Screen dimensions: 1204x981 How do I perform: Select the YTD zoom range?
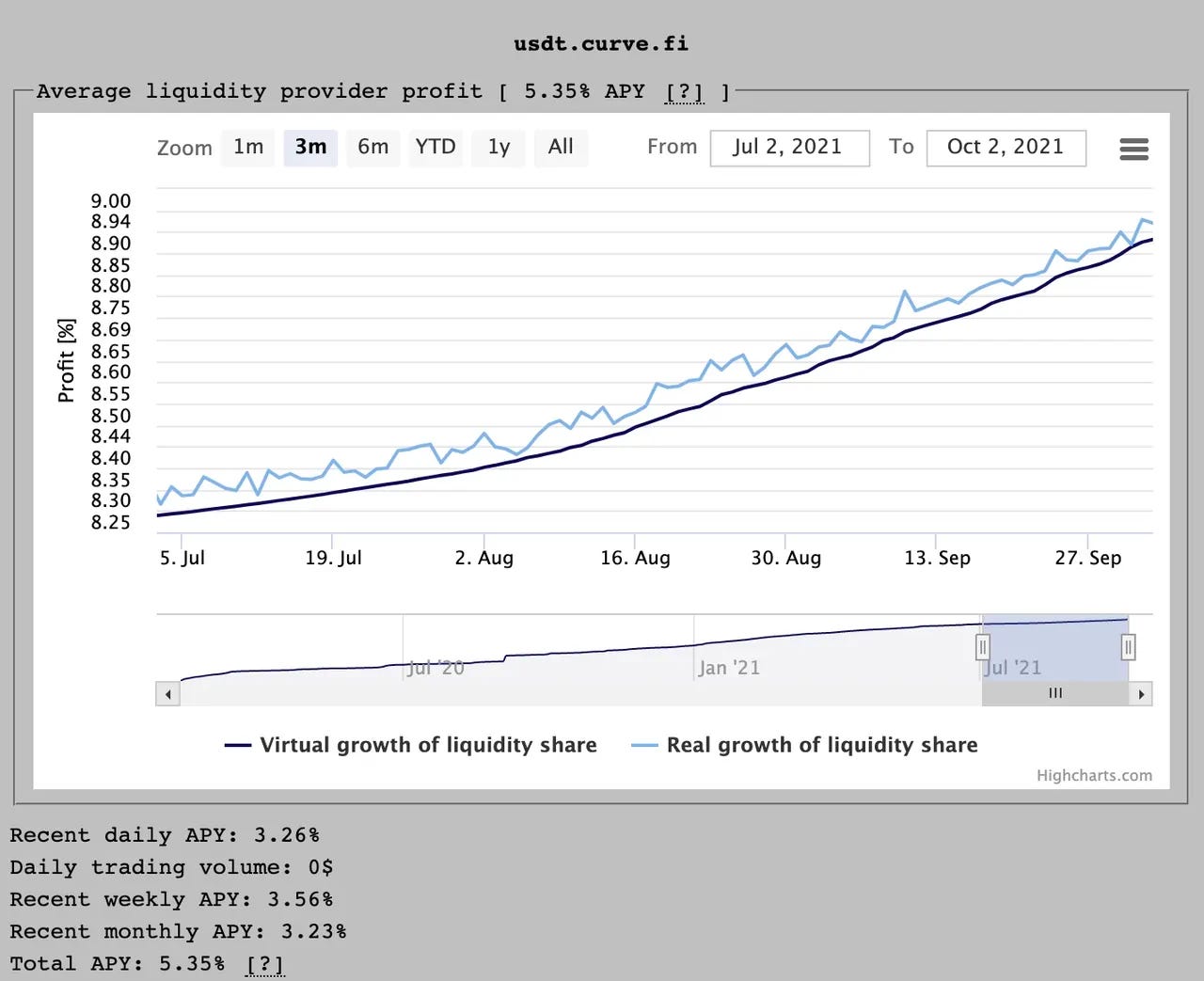[x=436, y=147]
